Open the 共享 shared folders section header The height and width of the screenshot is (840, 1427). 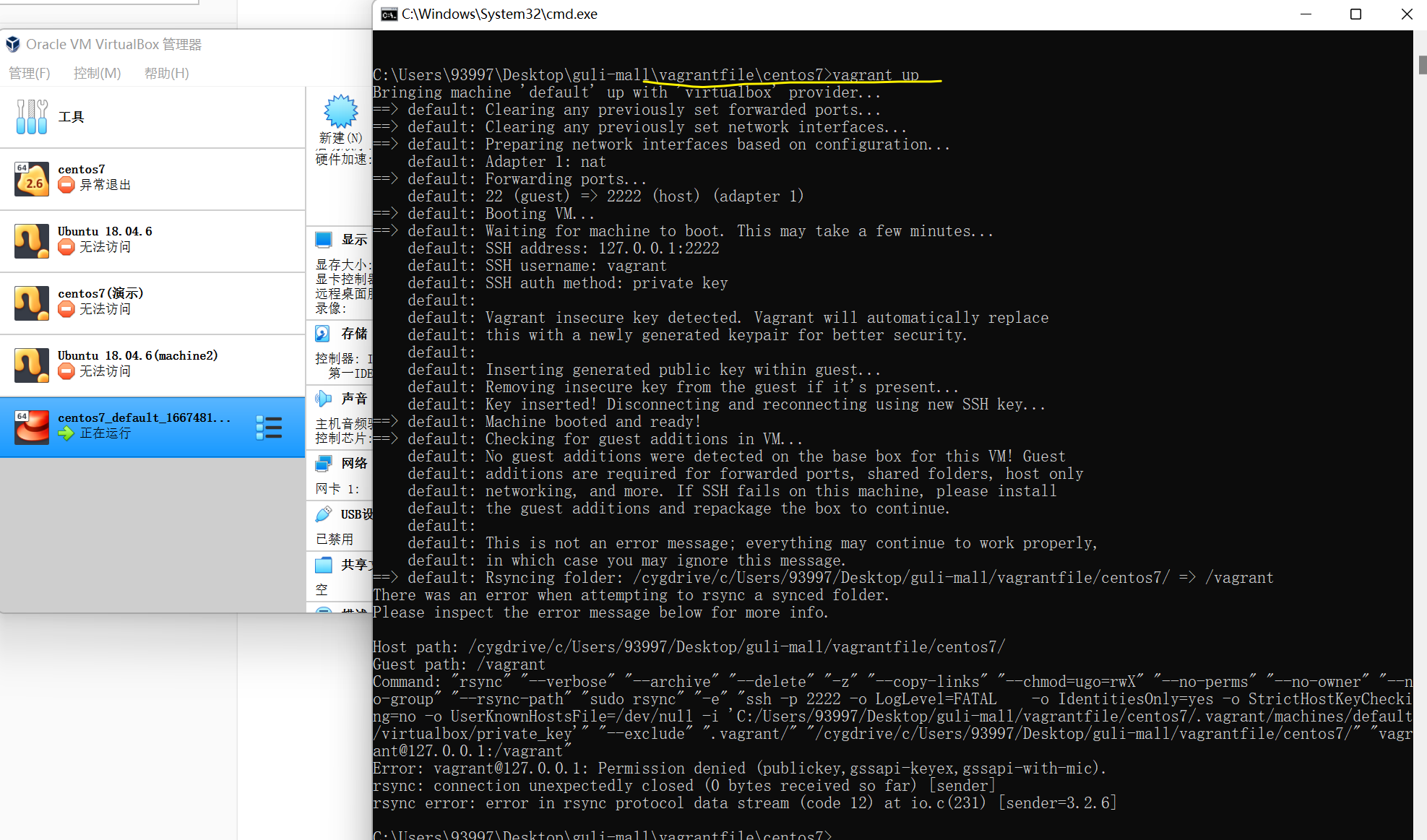357,565
